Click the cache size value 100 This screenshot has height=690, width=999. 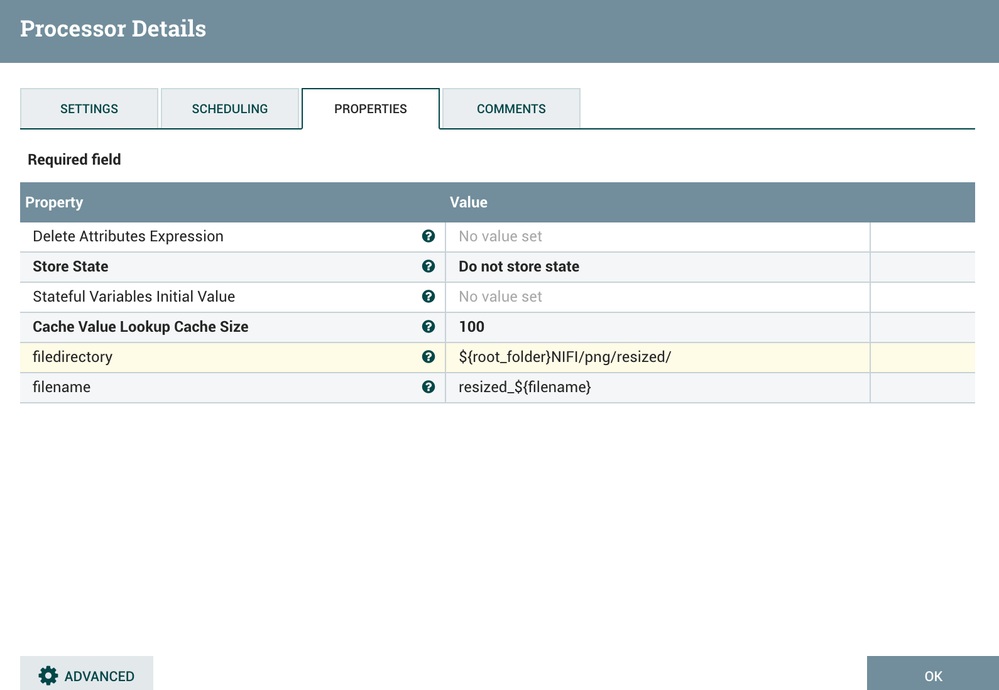[472, 327]
